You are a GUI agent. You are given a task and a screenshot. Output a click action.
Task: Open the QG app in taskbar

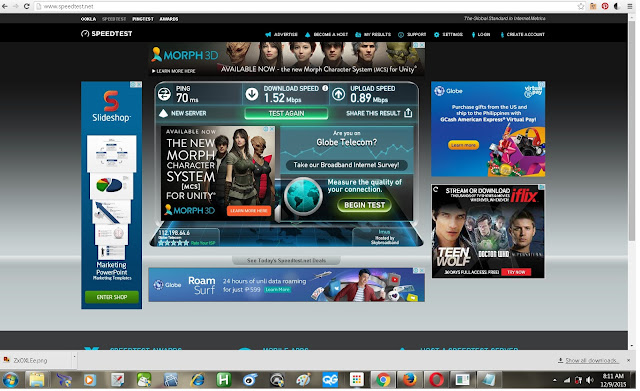[329, 380]
